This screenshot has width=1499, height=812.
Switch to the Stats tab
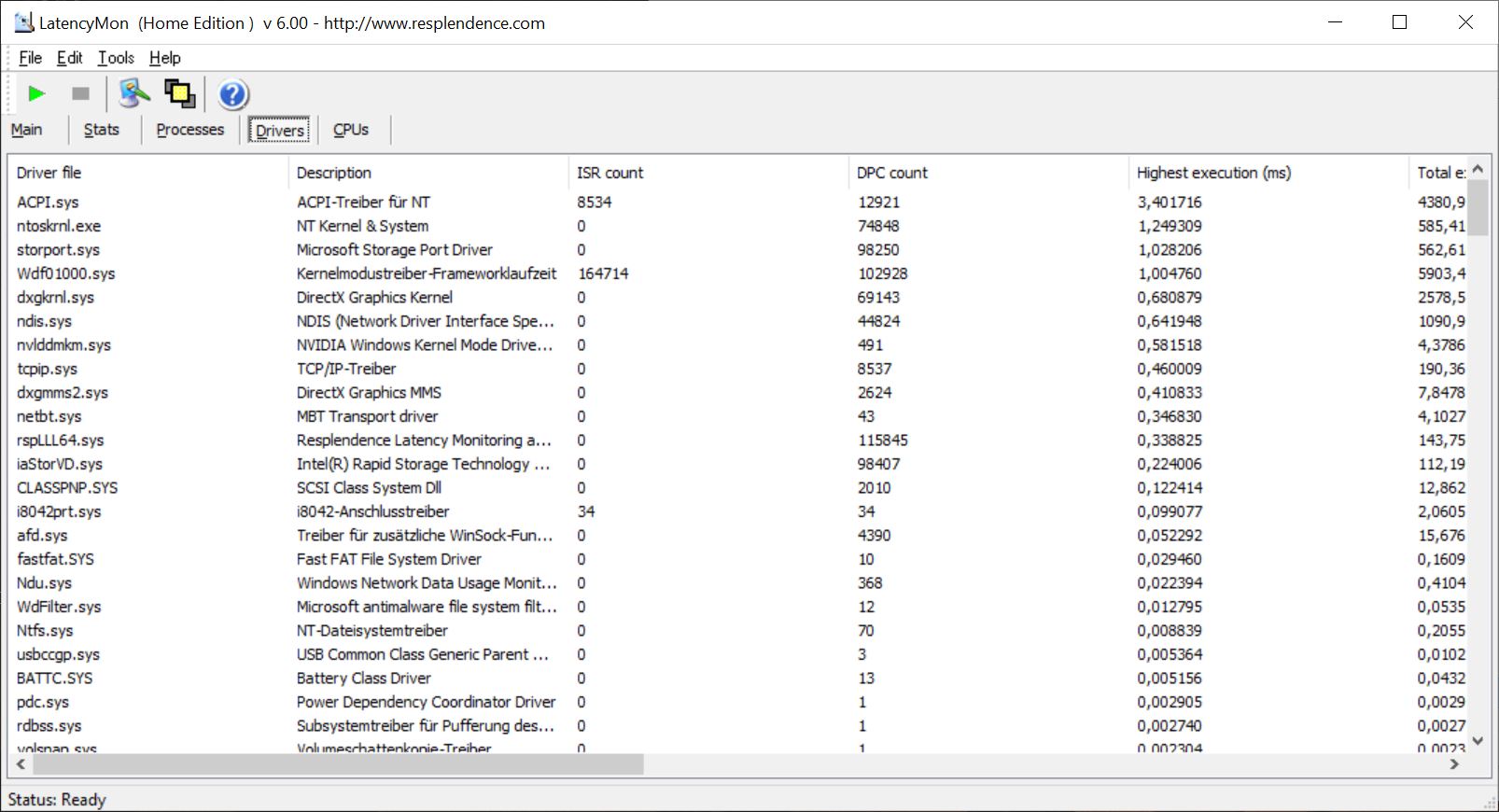pos(101,130)
